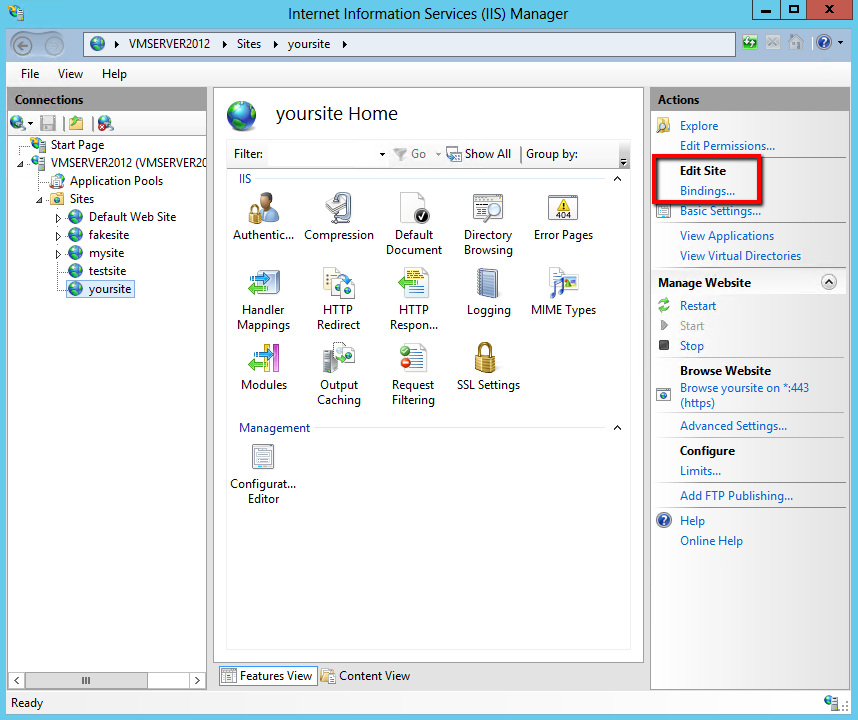Open the View menu
The image size is (858, 720).
click(69, 73)
